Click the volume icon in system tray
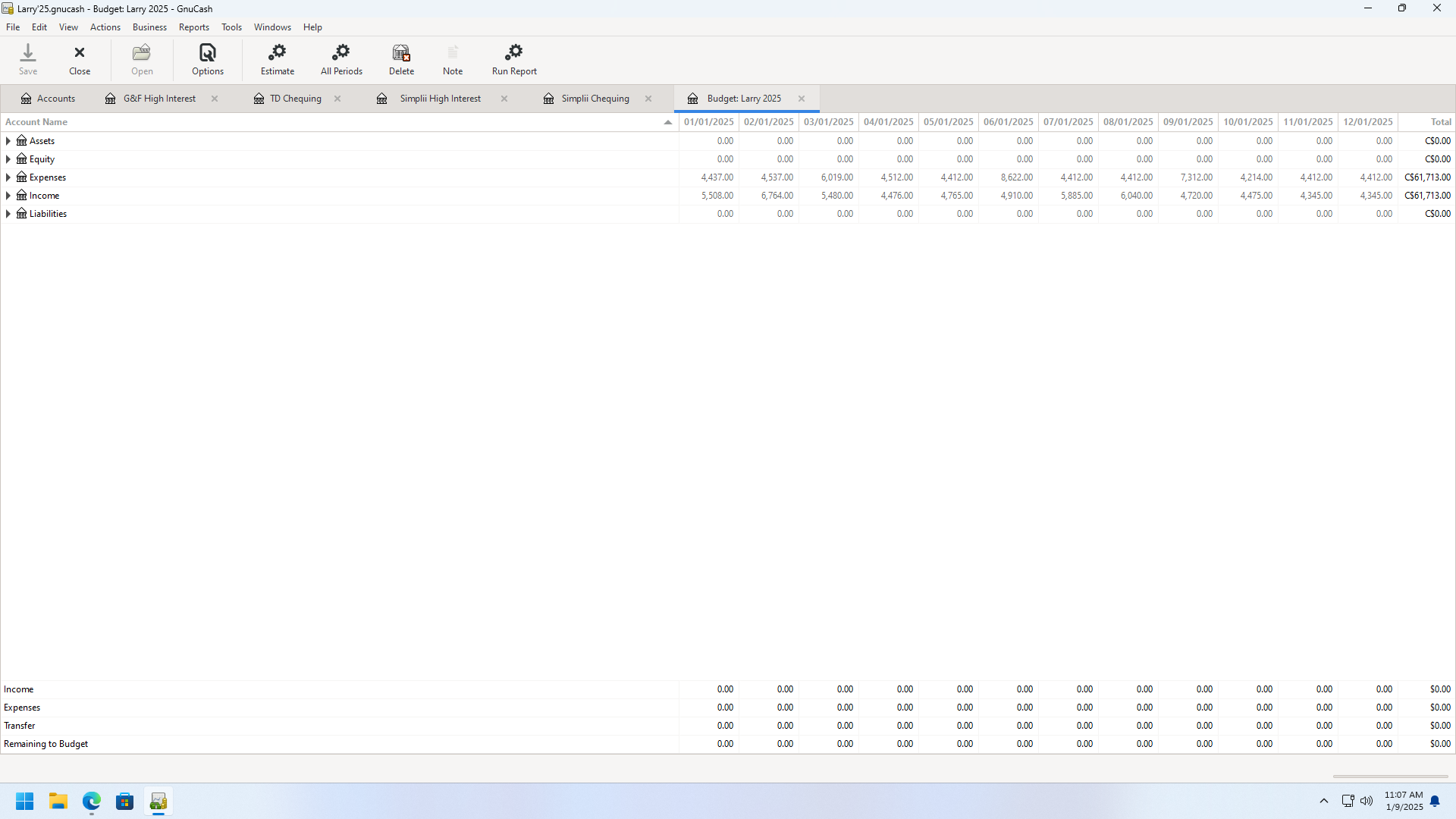Screen dimensions: 1456x819 (1367, 801)
